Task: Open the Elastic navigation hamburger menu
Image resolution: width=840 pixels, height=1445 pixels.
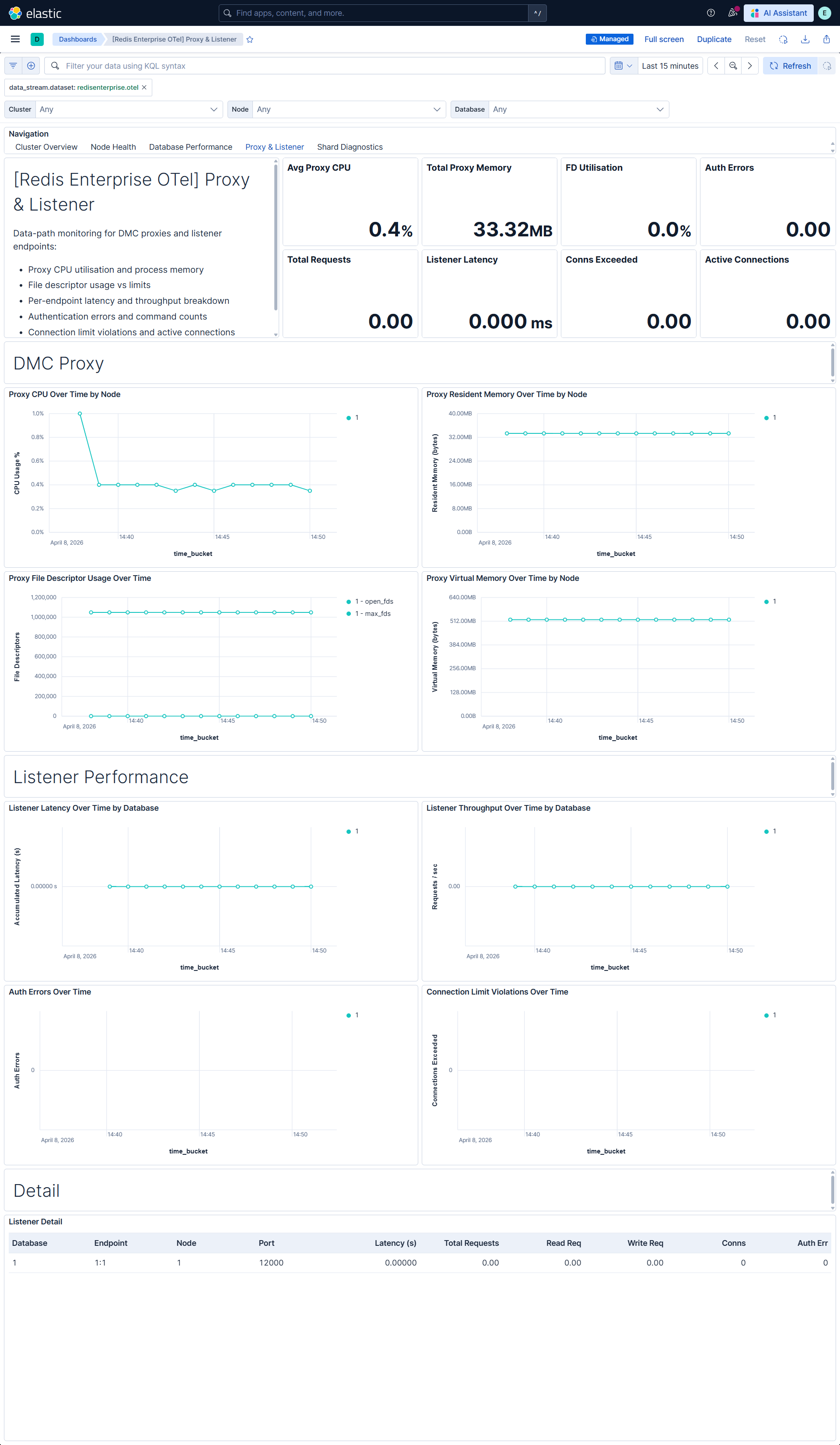Action: (x=15, y=39)
